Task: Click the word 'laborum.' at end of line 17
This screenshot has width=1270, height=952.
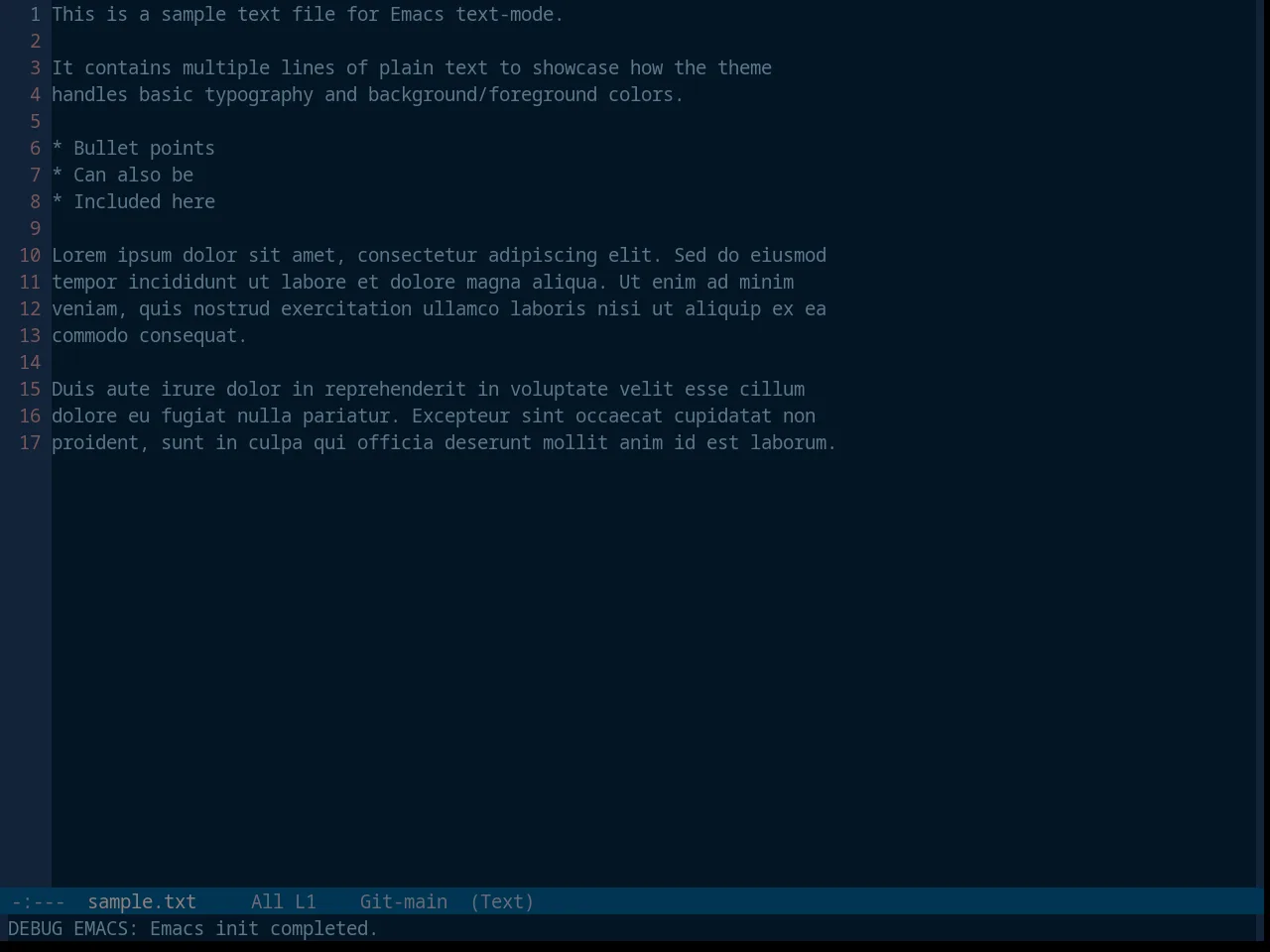Action: (794, 442)
